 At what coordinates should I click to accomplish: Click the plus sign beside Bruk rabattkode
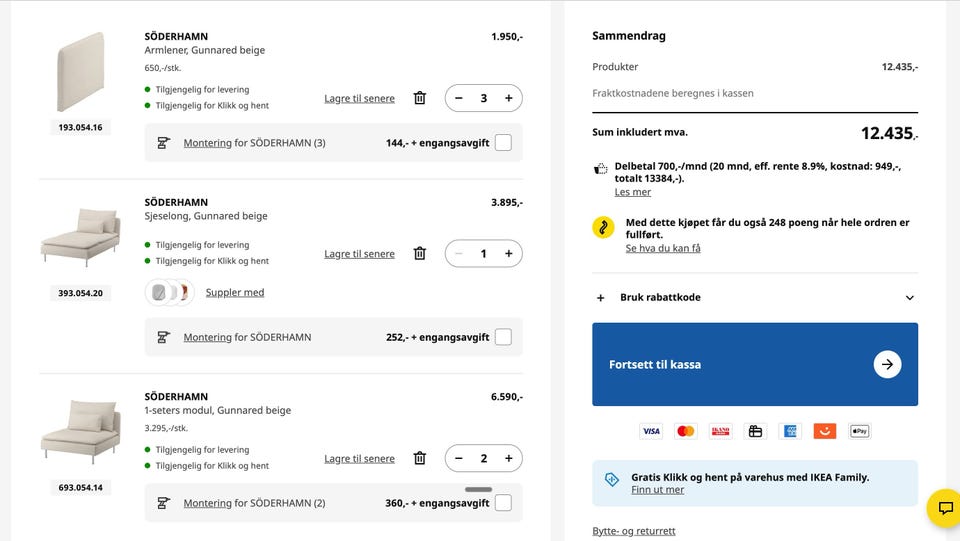pos(601,298)
